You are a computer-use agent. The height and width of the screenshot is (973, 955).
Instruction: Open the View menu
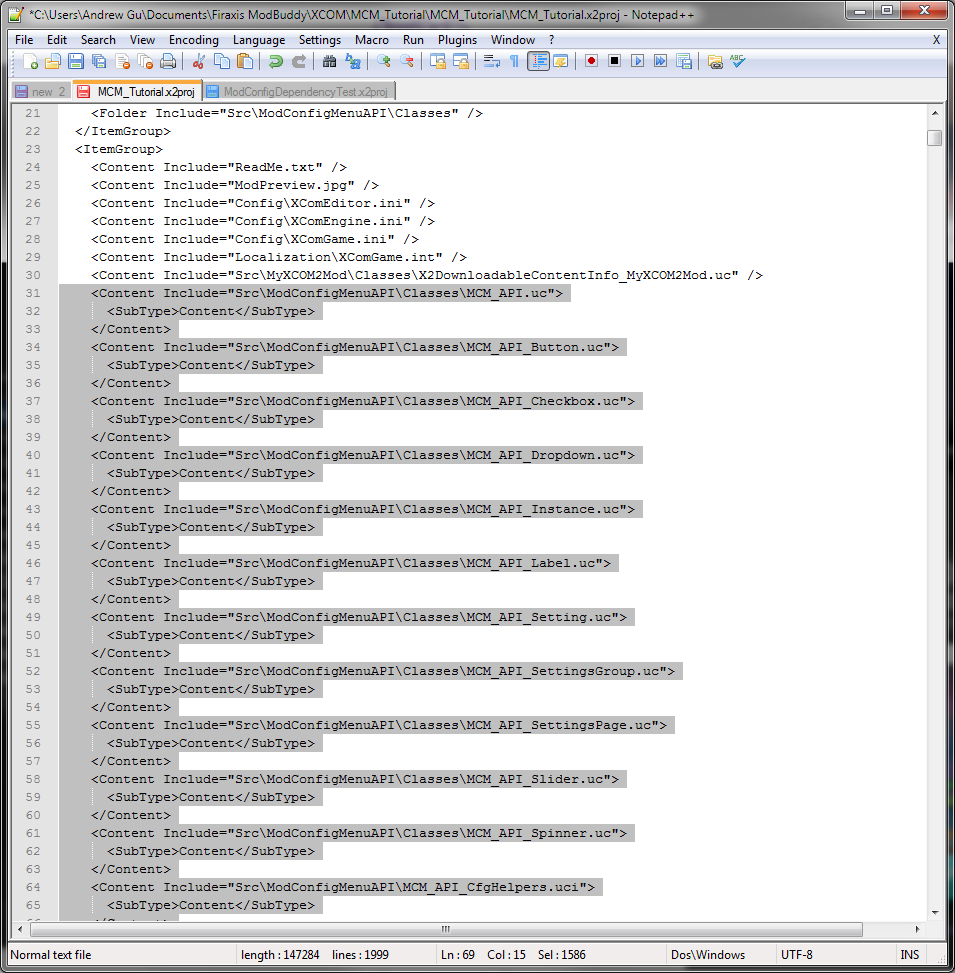click(142, 40)
